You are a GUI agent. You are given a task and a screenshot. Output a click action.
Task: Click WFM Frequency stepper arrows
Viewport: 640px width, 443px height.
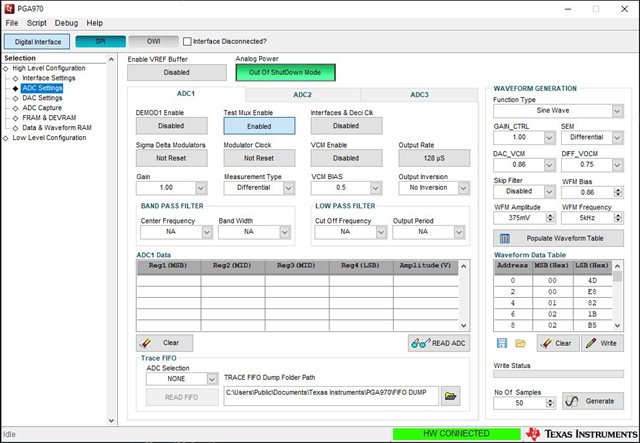pyautogui.click(x=618, y=218)
